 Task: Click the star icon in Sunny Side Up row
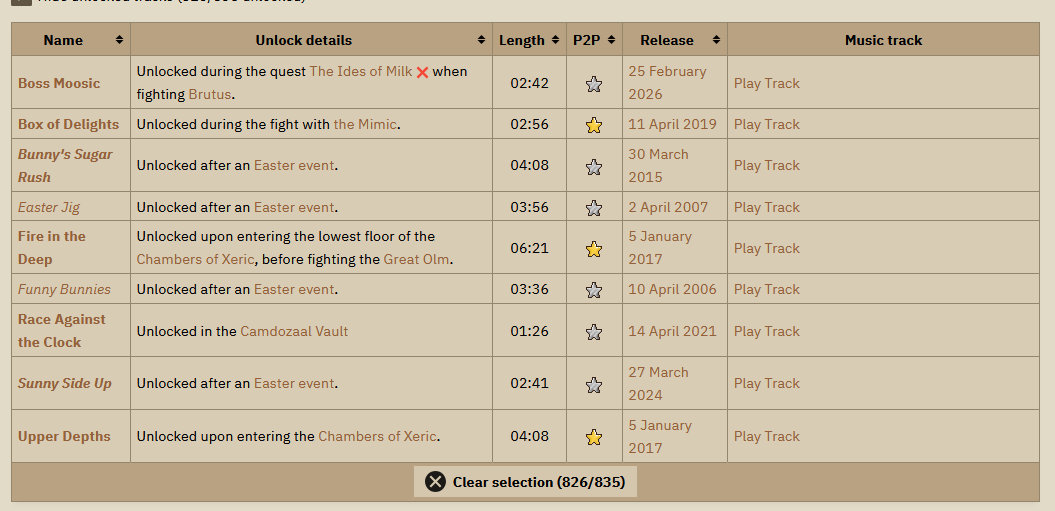pyautogui.click(x=593, y=384)
